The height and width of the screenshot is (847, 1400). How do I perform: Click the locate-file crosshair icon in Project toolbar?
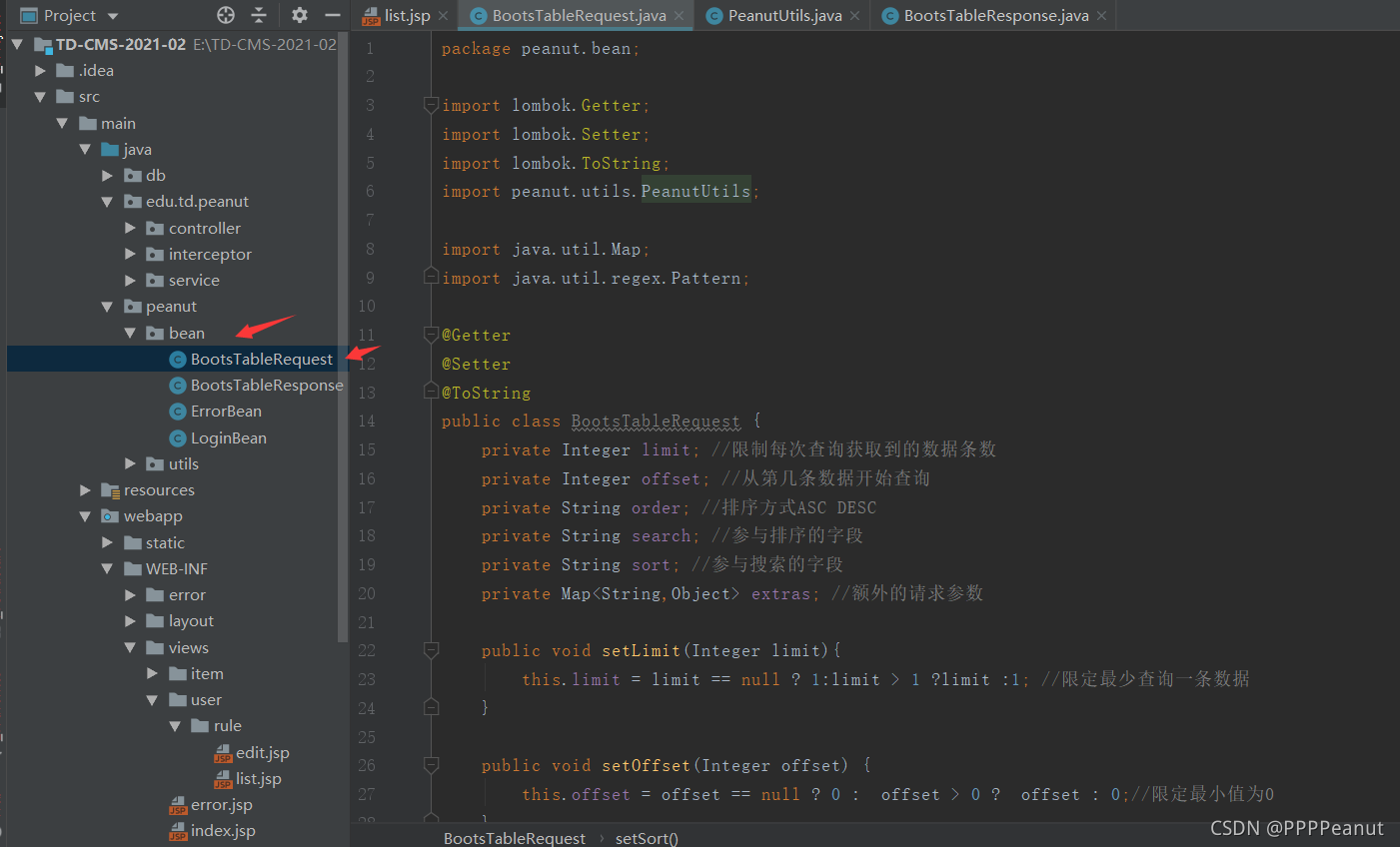(226, 15)
